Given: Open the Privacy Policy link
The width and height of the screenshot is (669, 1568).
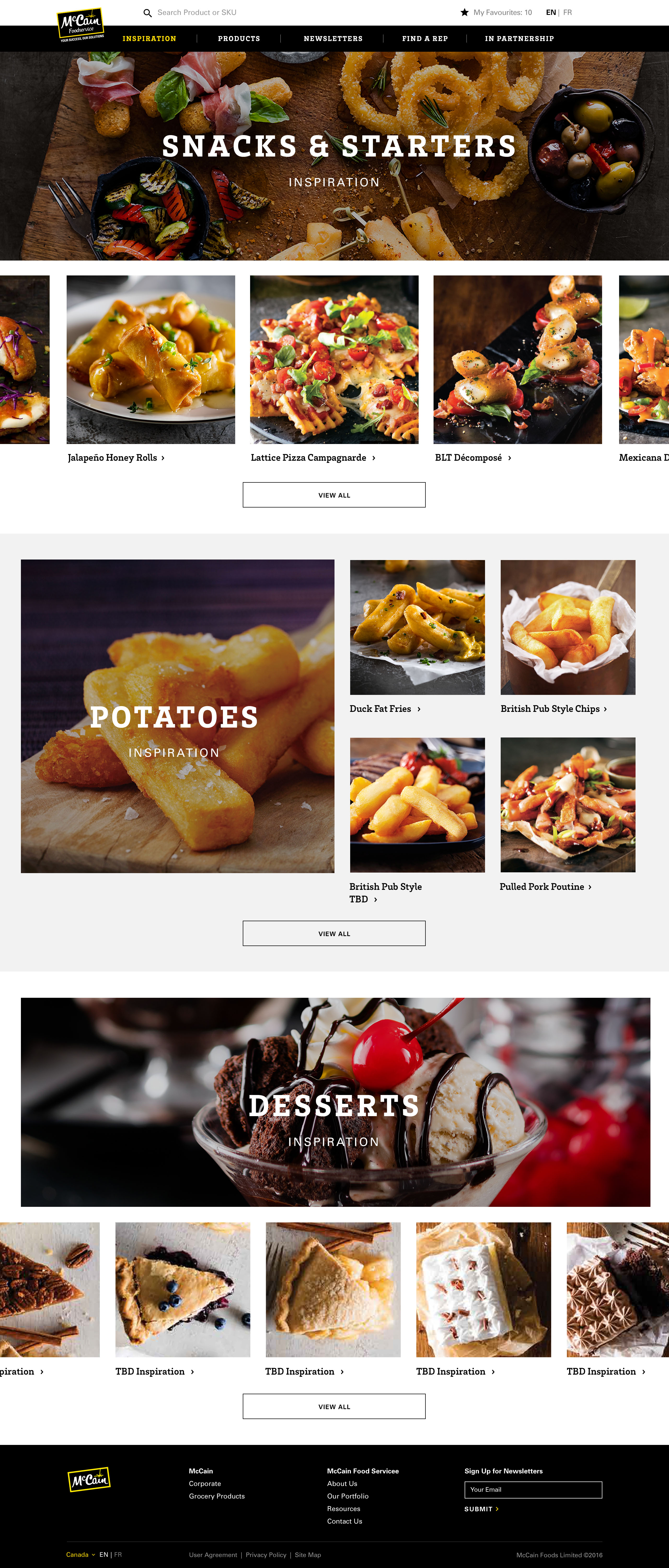Looking at the screenshot, I should coord(266,1555).
